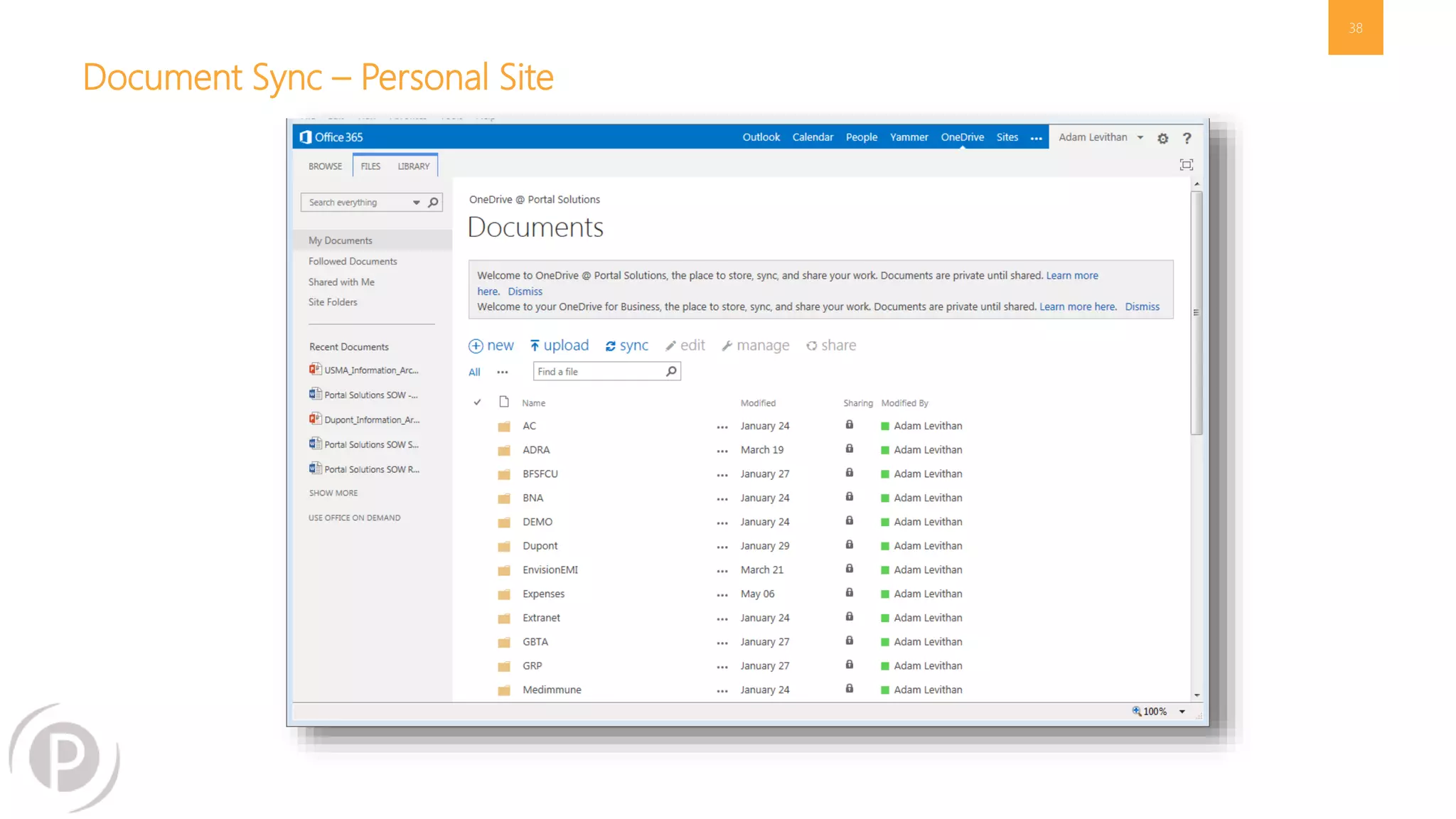1456x819 pixels.
Task: Open the settings gear menu
Action: pyautogui.click(x=1162, y=139)
